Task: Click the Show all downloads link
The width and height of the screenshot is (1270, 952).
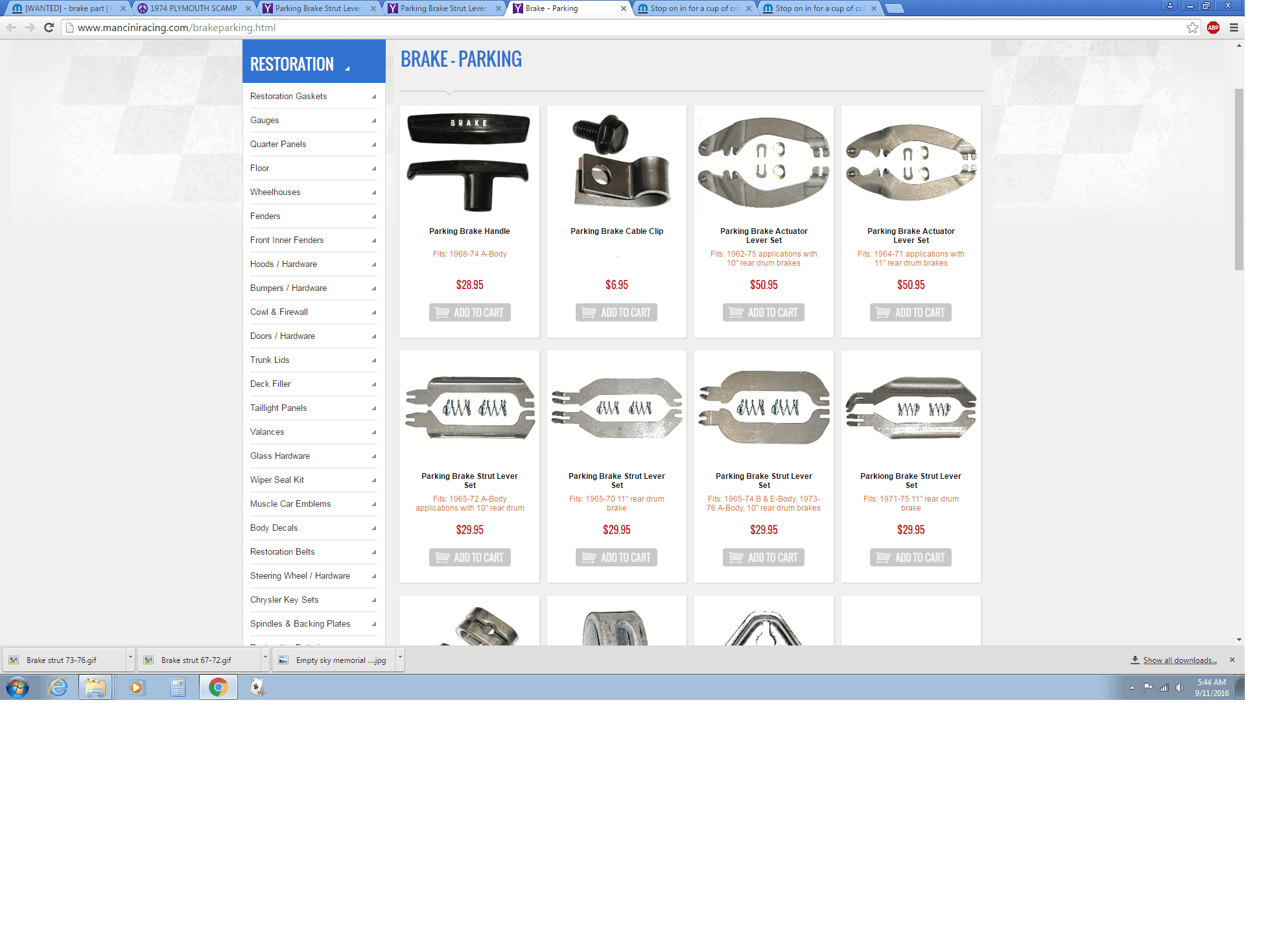Action: [1179, 660]
